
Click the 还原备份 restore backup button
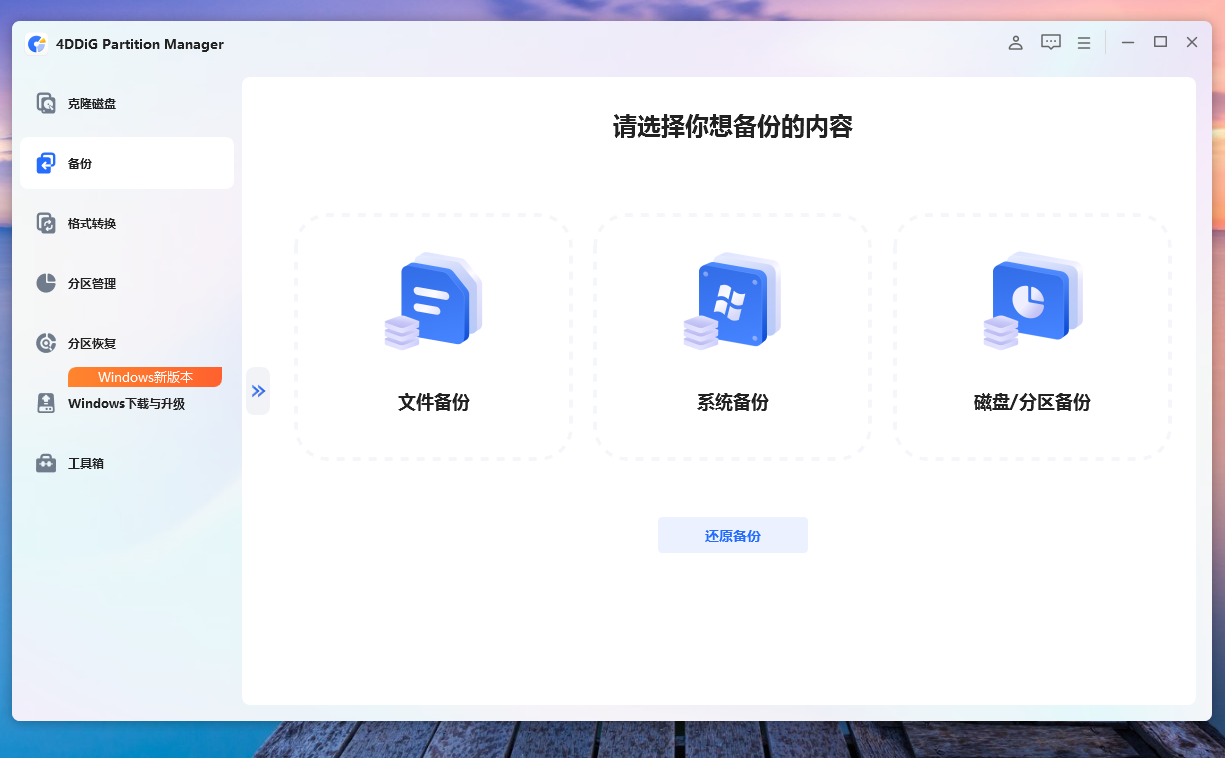tap(732, 535)
